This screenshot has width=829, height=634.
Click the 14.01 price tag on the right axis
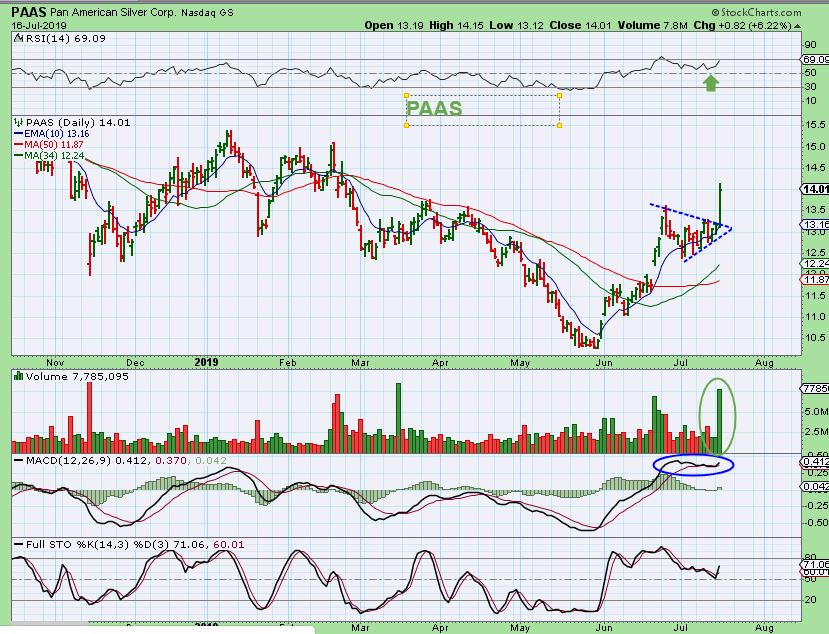815,189
